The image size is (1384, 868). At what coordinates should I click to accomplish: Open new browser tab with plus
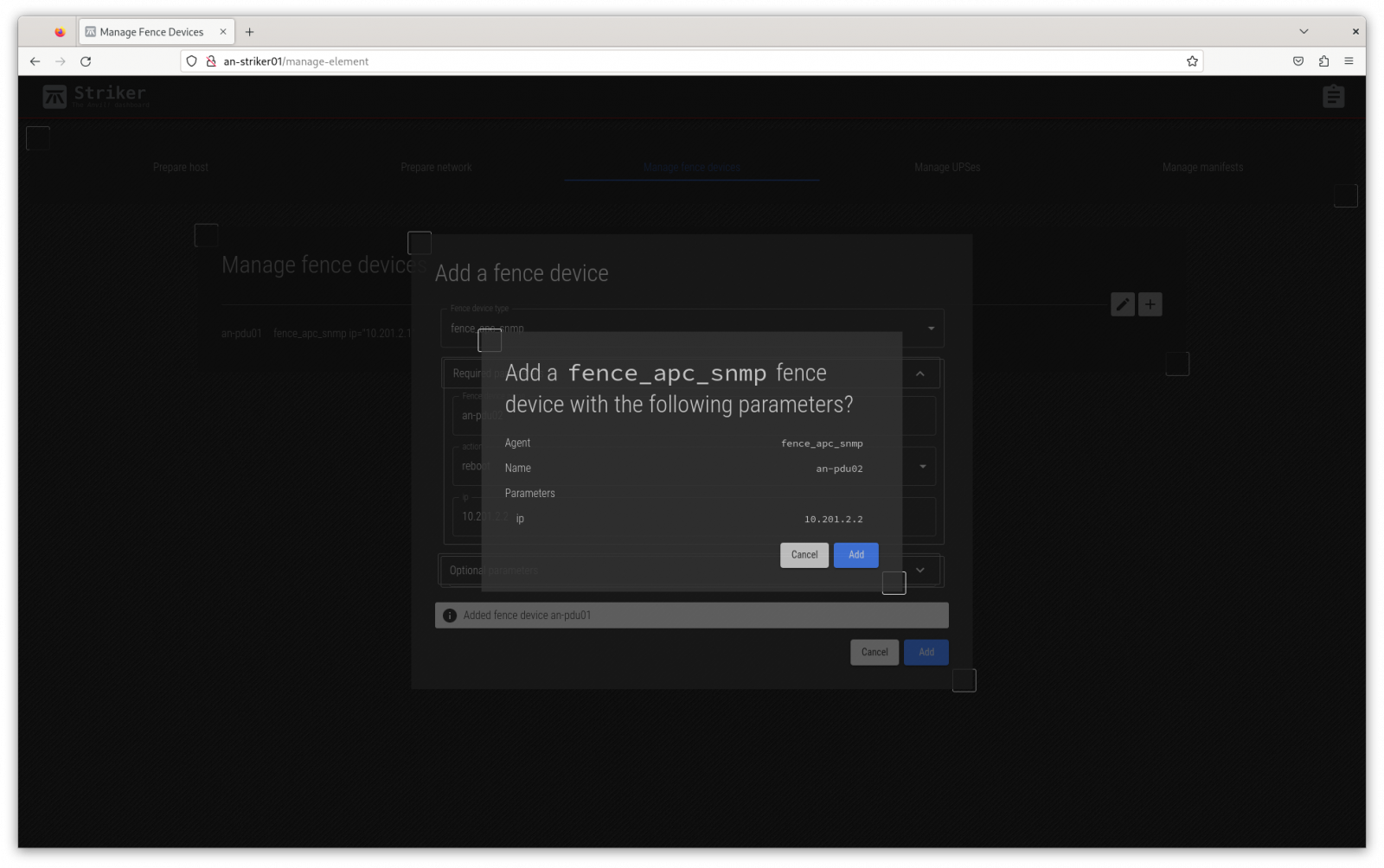249,32
